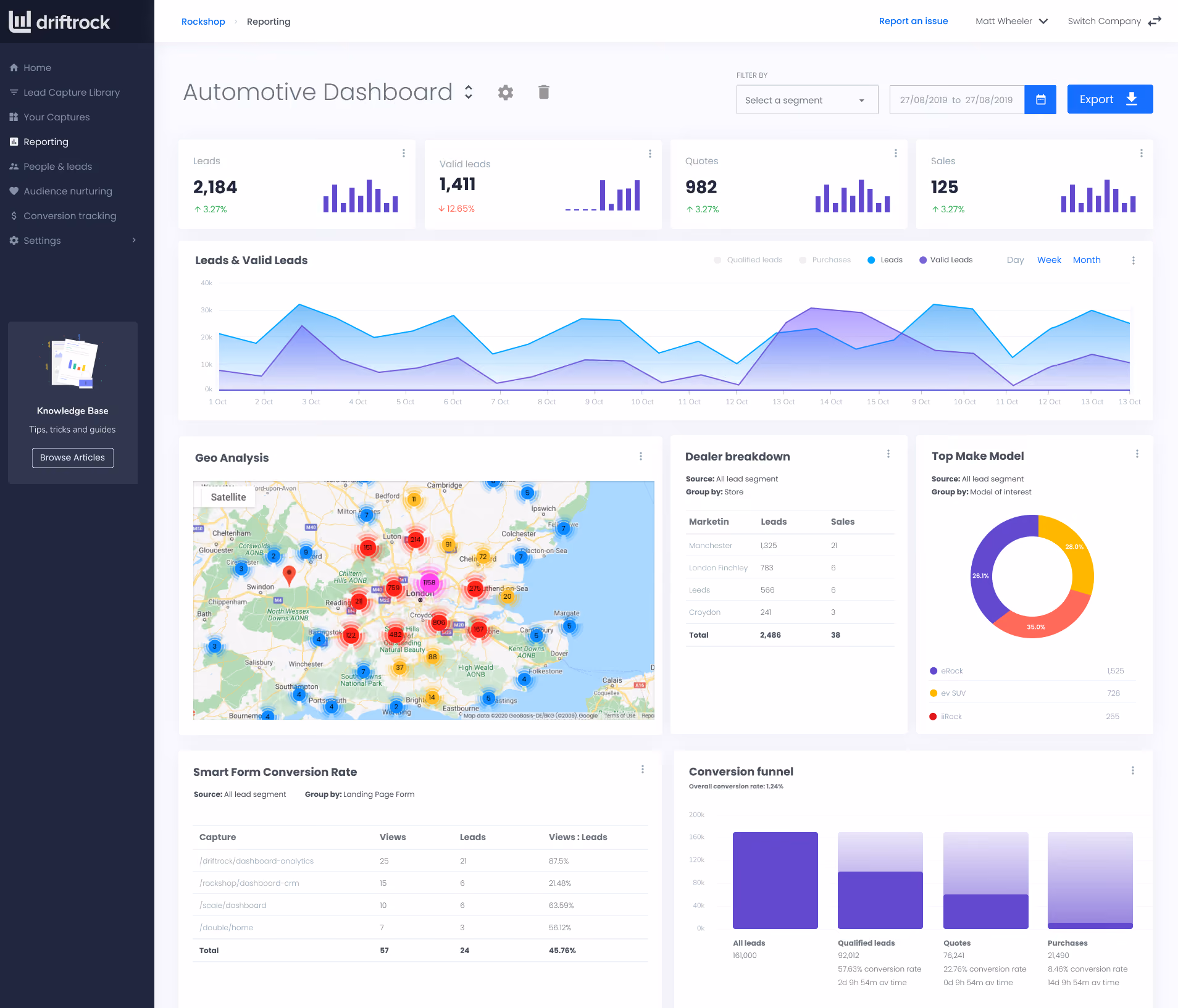Image resolution: width=1178 pixels, height=1008 pixels.
Task: Click the Conversion tracking dollar icon
Action: coord(14,216)
